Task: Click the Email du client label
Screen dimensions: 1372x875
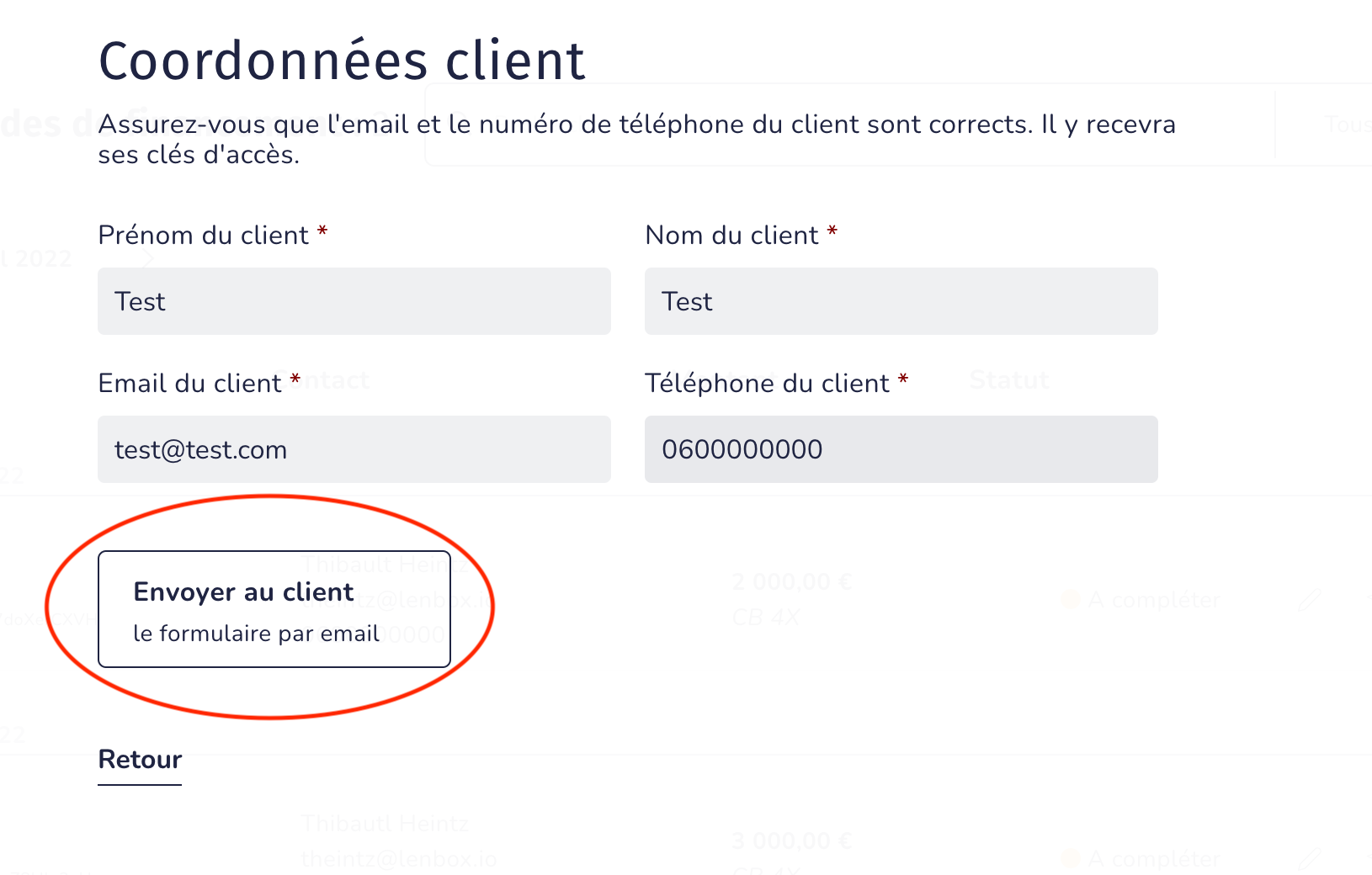Action: click(189, 384)
